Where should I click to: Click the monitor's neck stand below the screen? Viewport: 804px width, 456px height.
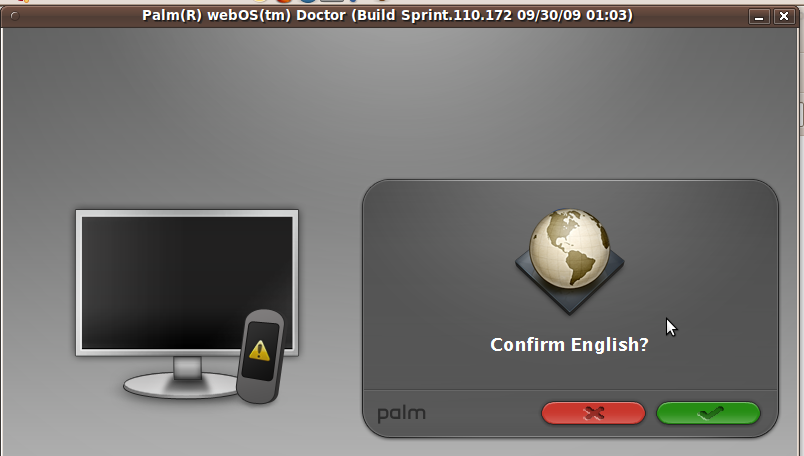point(187,368)
